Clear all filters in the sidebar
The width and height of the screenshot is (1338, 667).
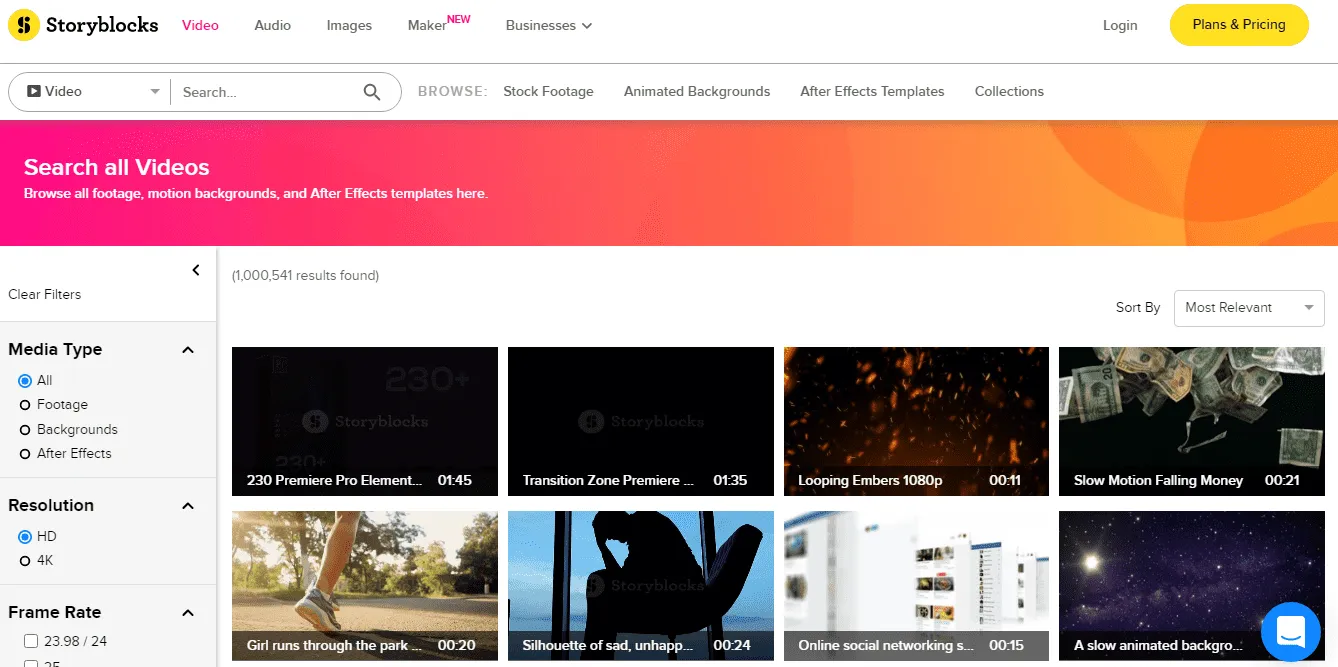(x=45, y=295)
